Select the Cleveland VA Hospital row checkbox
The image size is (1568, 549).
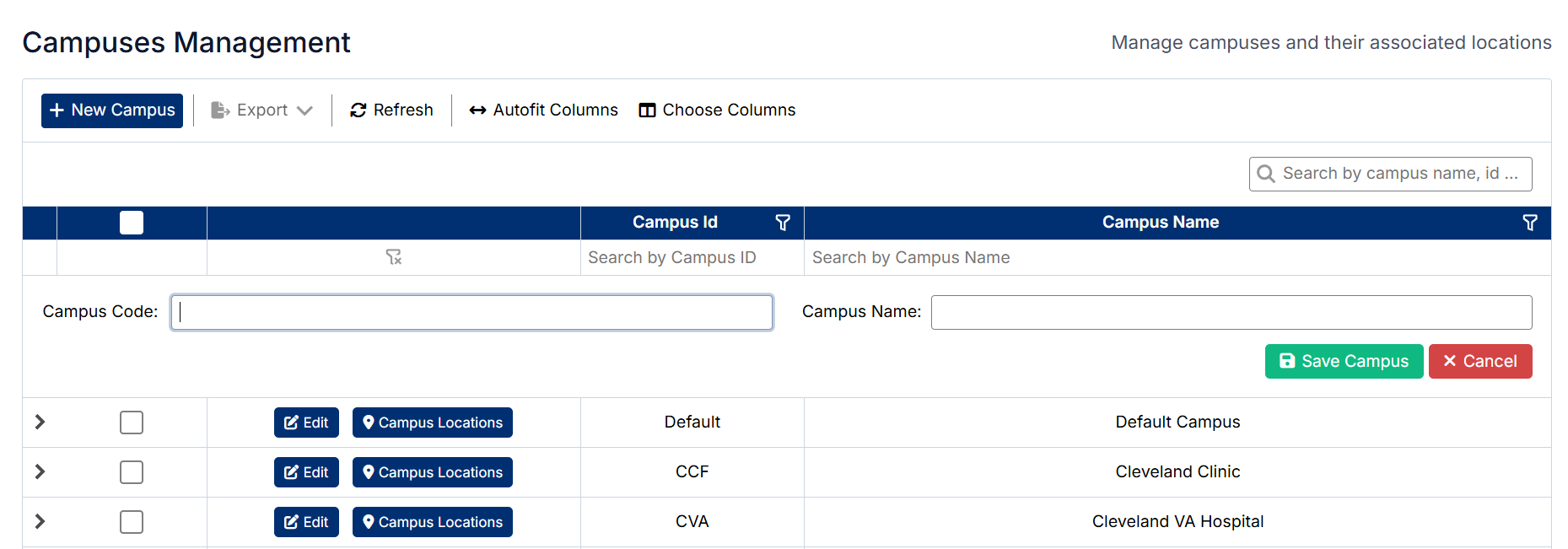click(132, 522)
